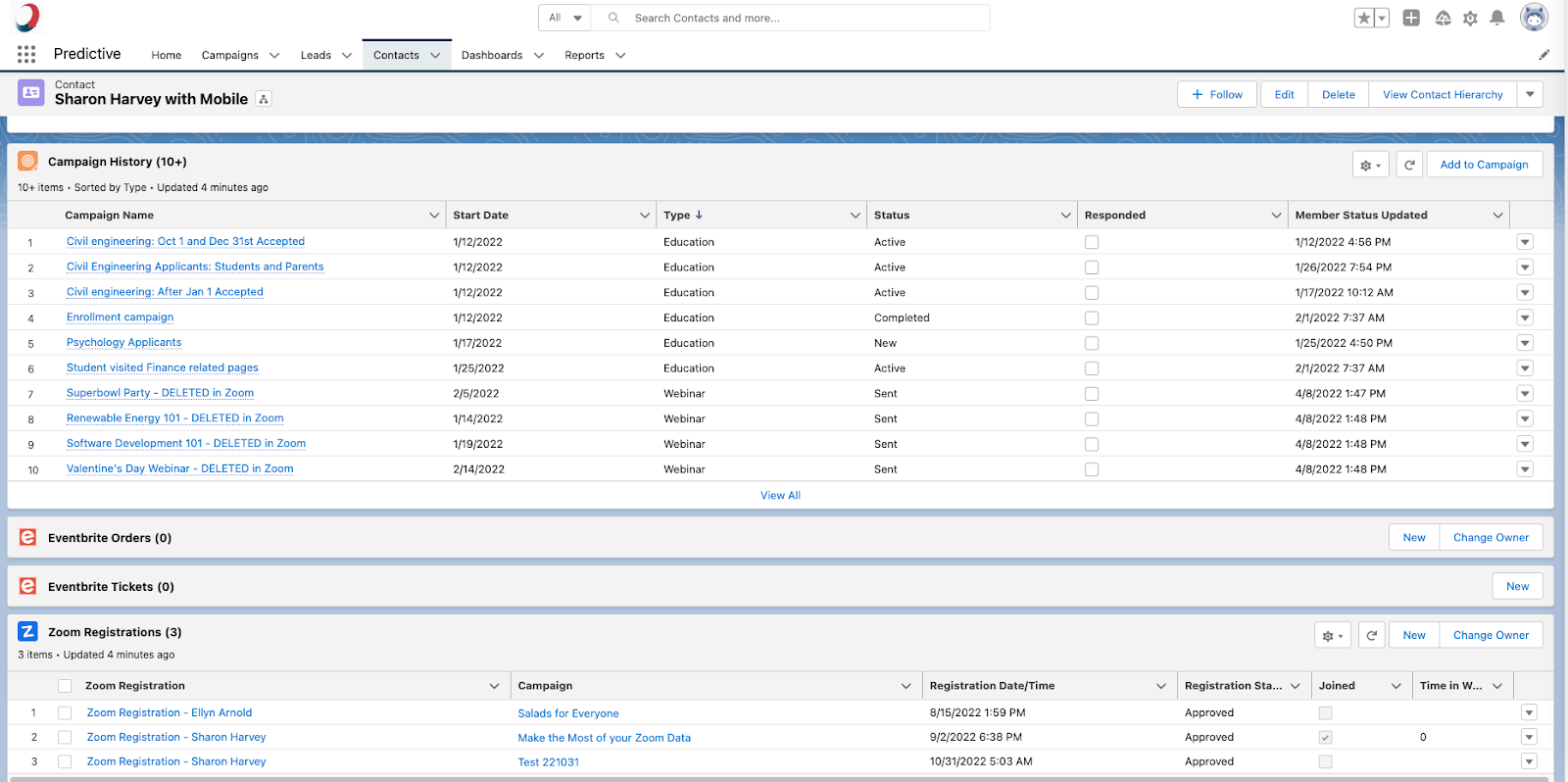Click the notifications bell icon
This screenshot has height=782, width=1568.
click(1496, 18)
